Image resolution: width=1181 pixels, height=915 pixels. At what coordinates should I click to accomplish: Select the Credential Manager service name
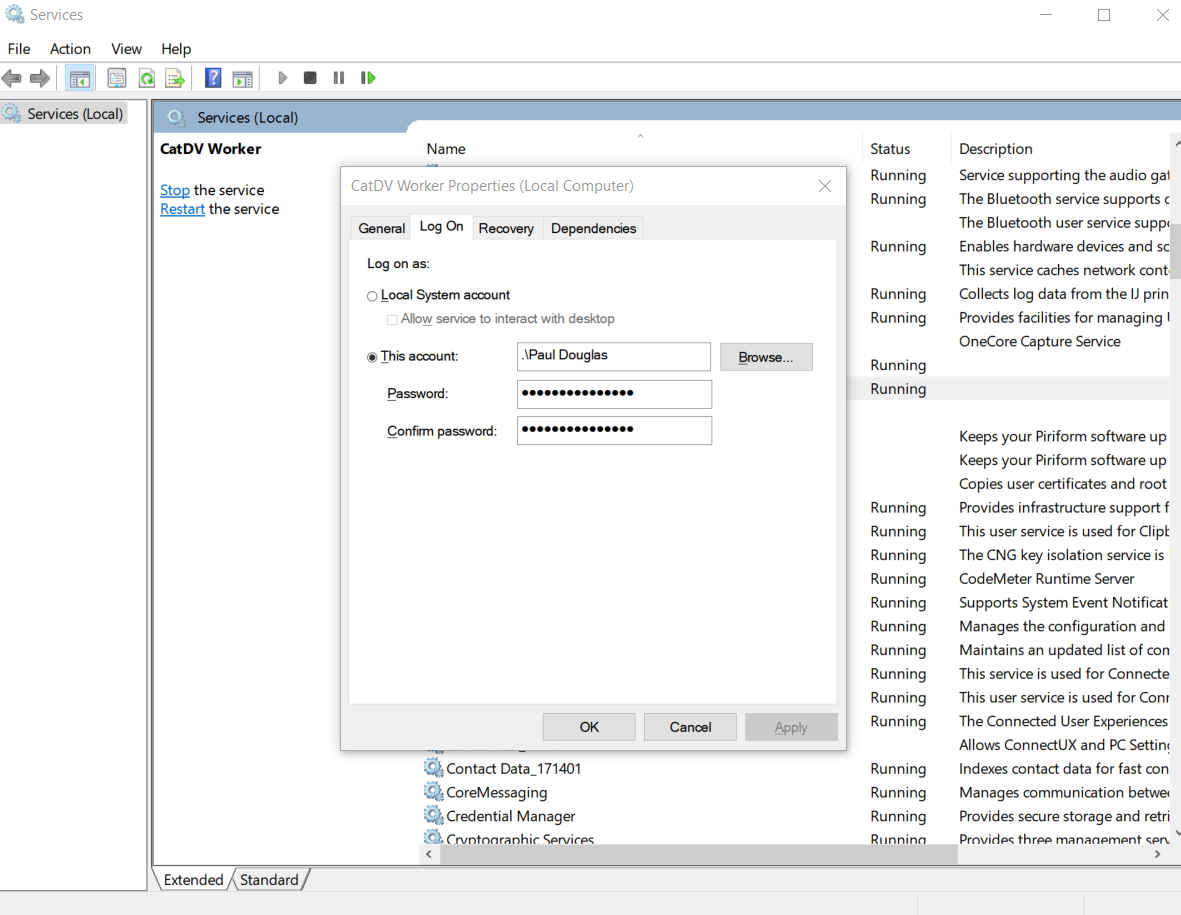pos(511,816)
